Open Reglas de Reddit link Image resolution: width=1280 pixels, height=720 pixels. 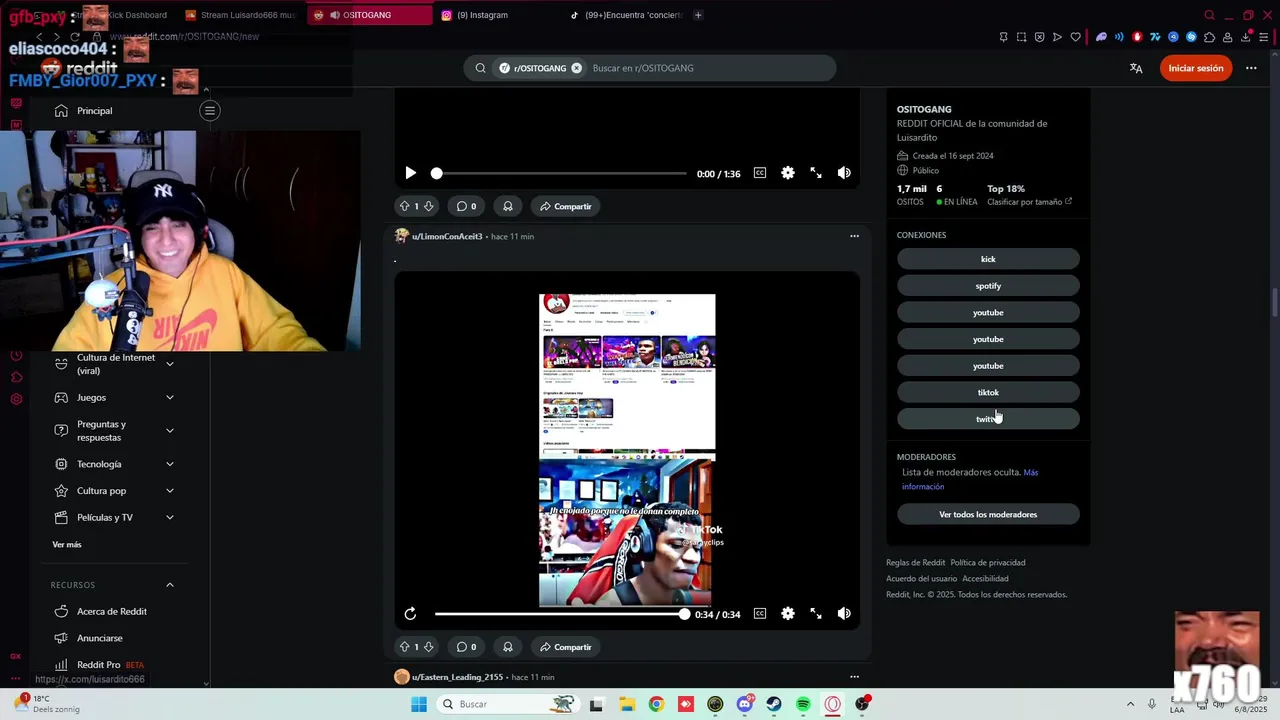pos(915,563)
